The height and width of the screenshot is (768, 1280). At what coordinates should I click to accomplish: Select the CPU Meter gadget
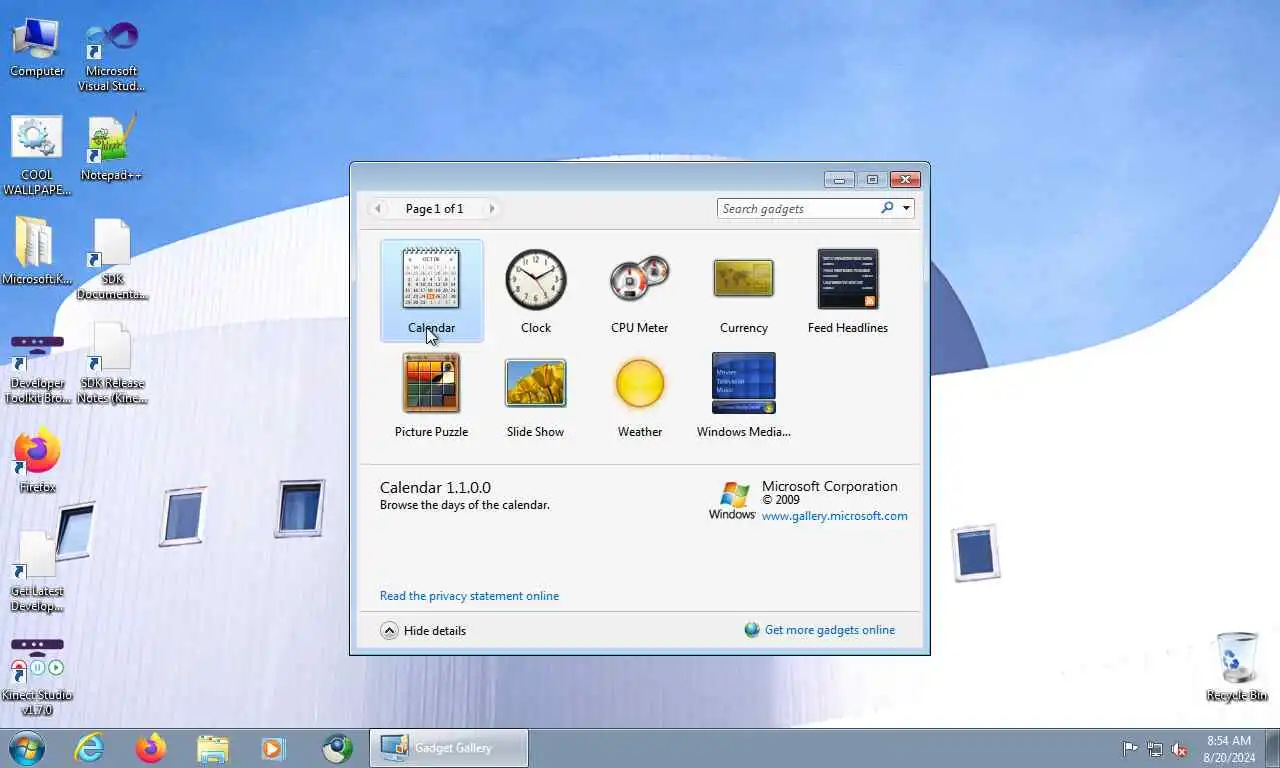[640, 290]
